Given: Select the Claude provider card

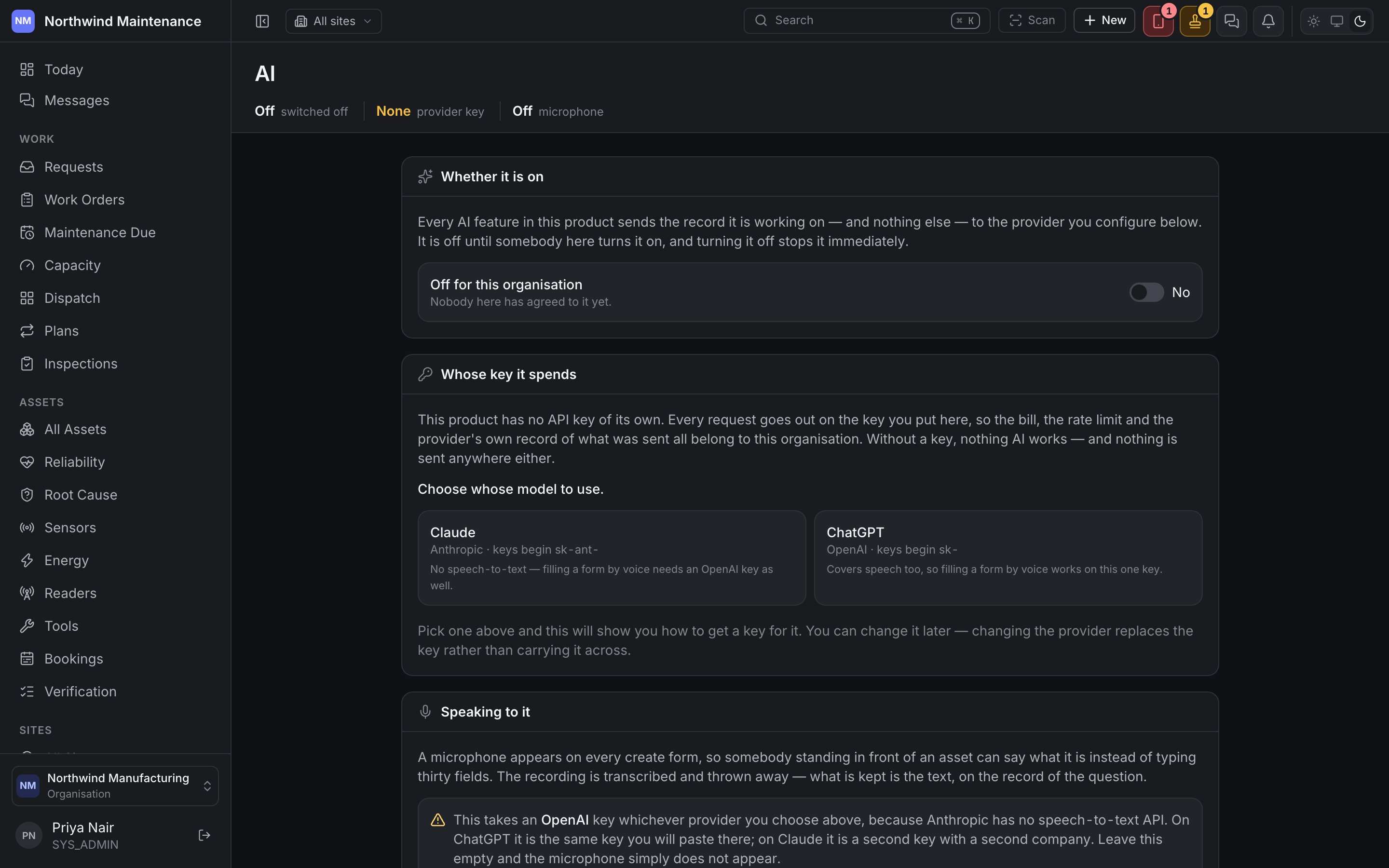Looking at the screenshot, I should point(612,558).
